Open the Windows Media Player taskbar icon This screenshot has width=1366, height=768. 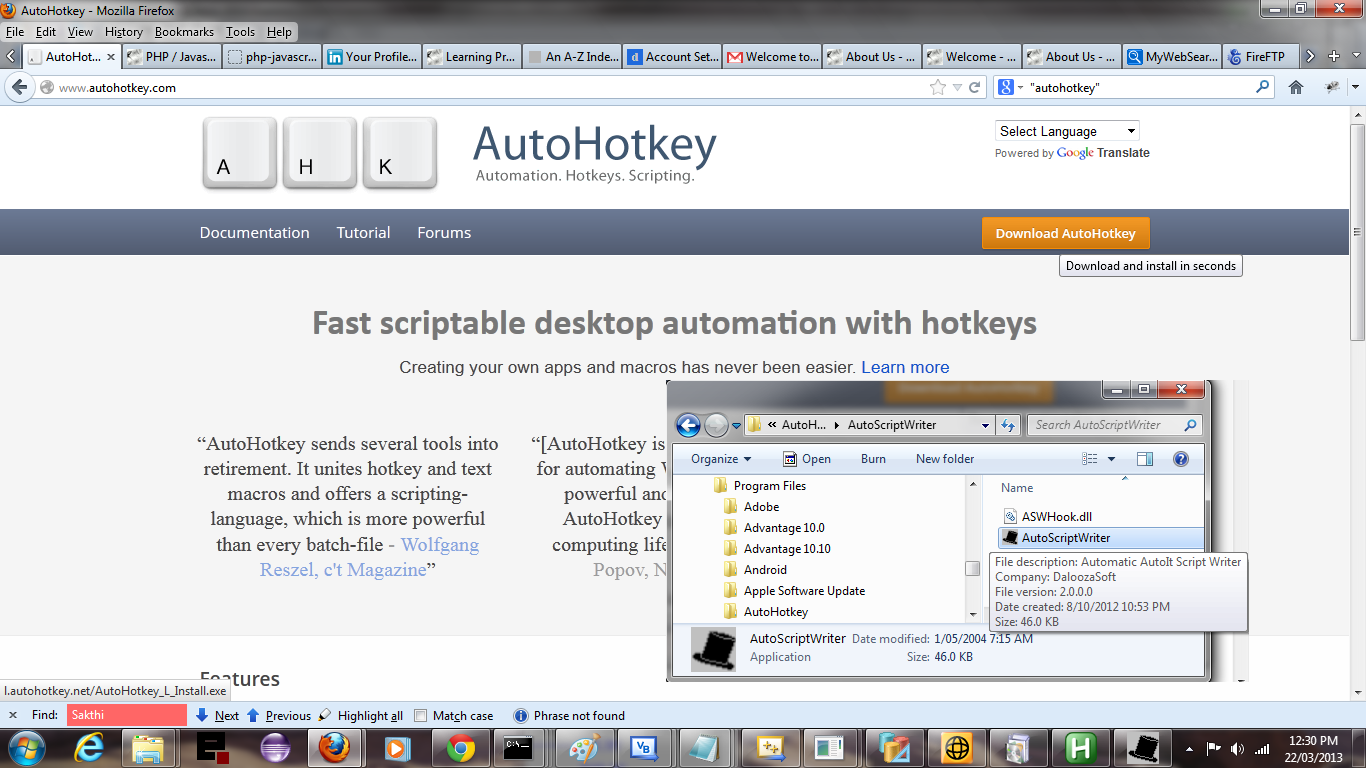click(x=398, y=747)
